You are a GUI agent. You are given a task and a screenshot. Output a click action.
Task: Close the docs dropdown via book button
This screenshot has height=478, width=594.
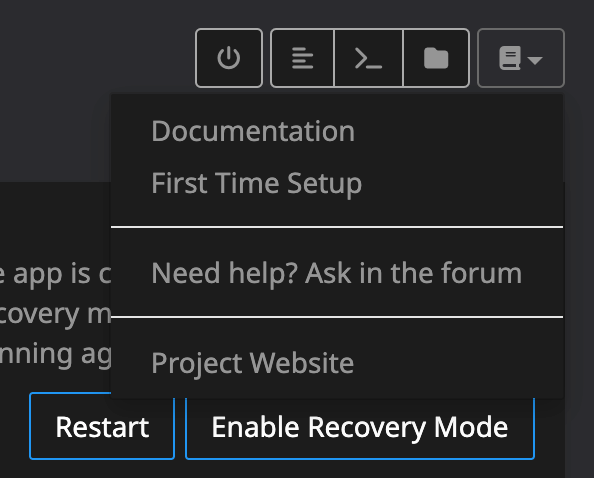coord(521,58)
